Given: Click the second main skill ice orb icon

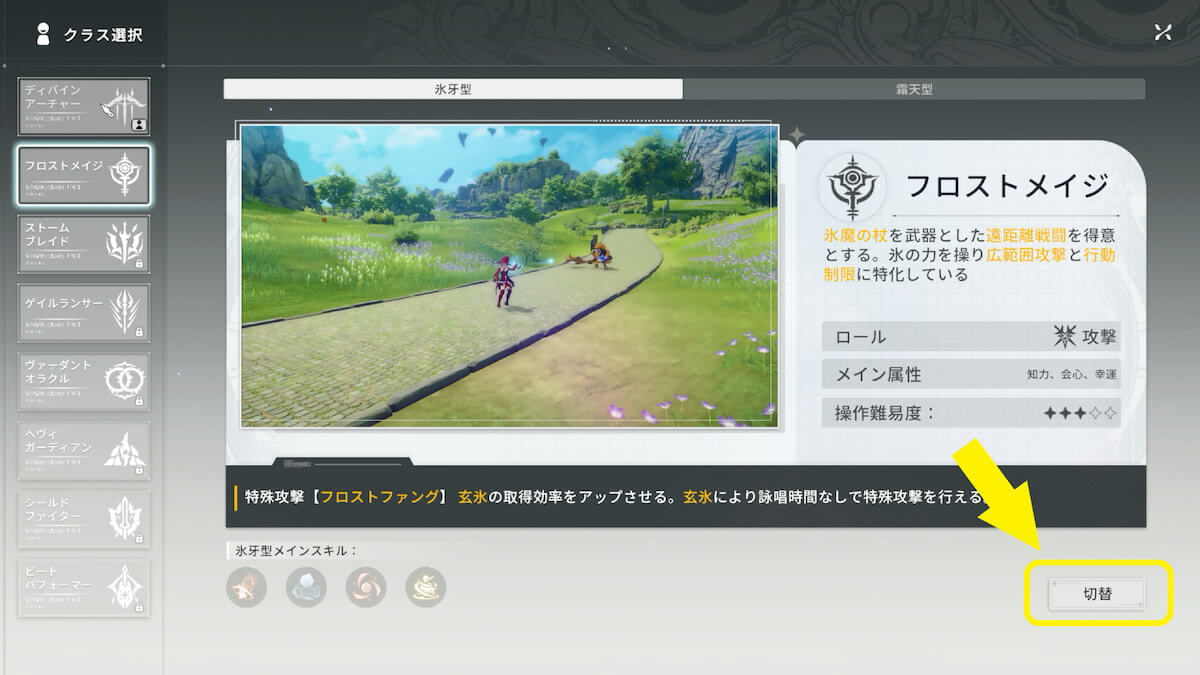Looking at the screenshot, I should click(x=306, y=587).
